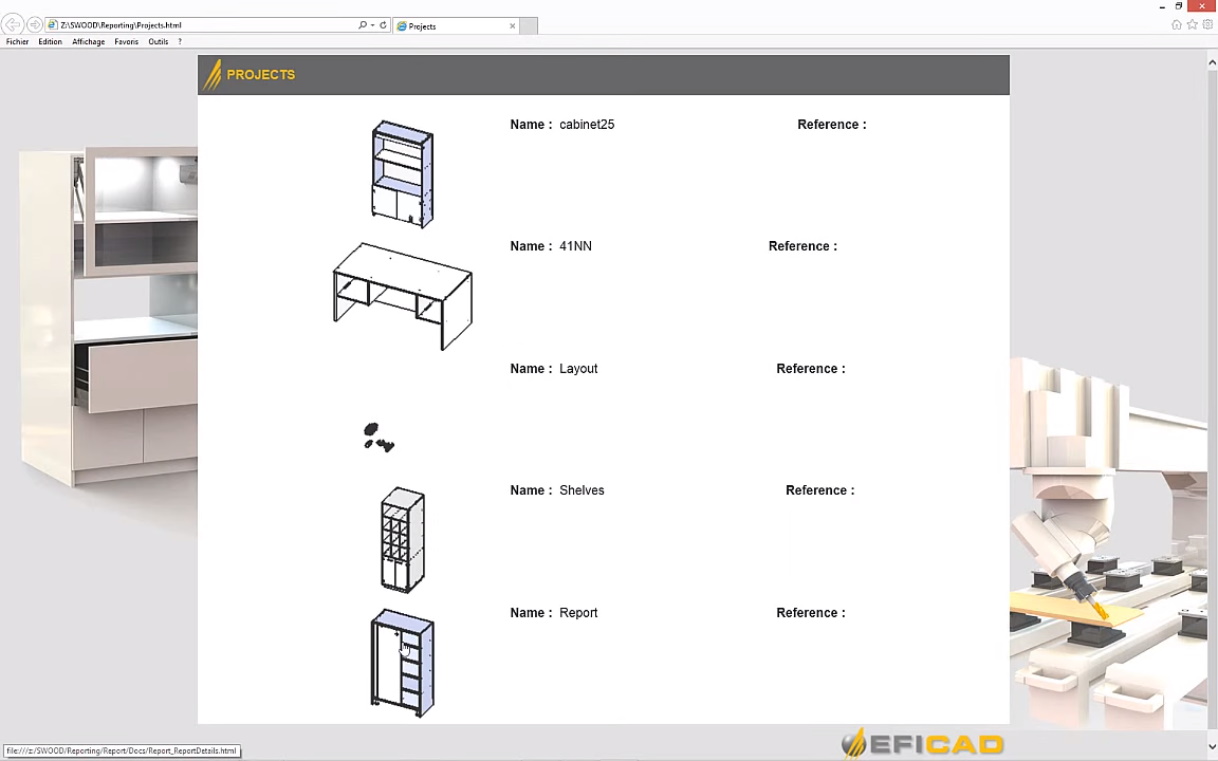The image size is (1218, 761).
Task: Open the Favorites star icon
Action: click(1192, 25)
